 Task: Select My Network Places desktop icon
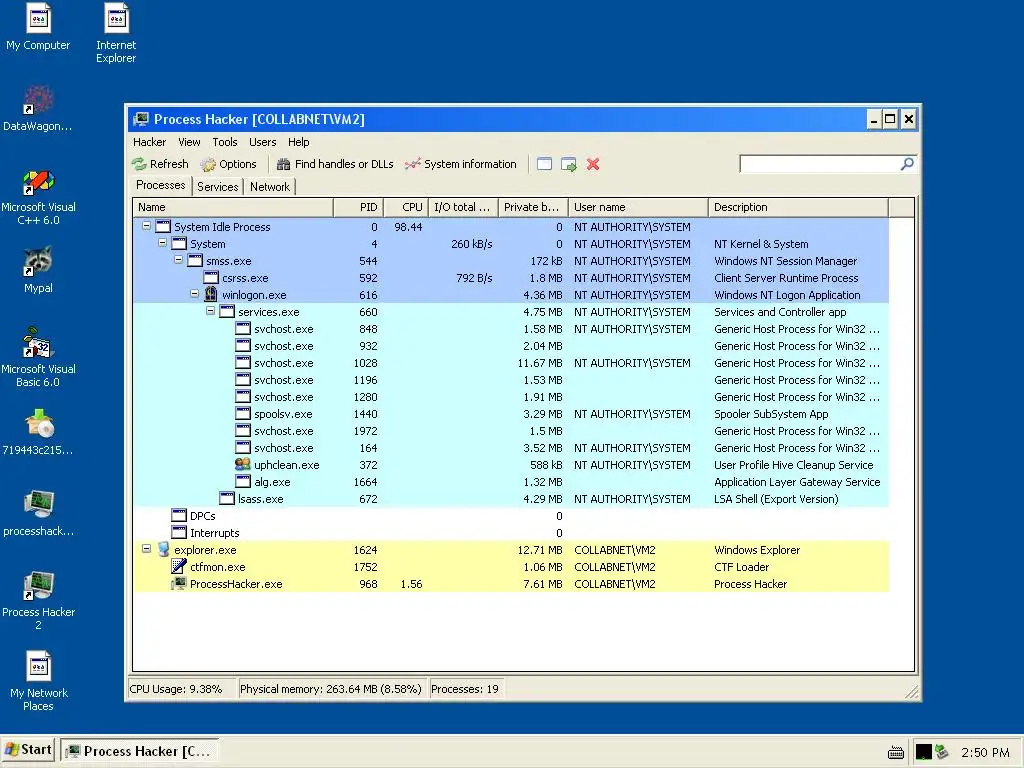pos(38,680)
